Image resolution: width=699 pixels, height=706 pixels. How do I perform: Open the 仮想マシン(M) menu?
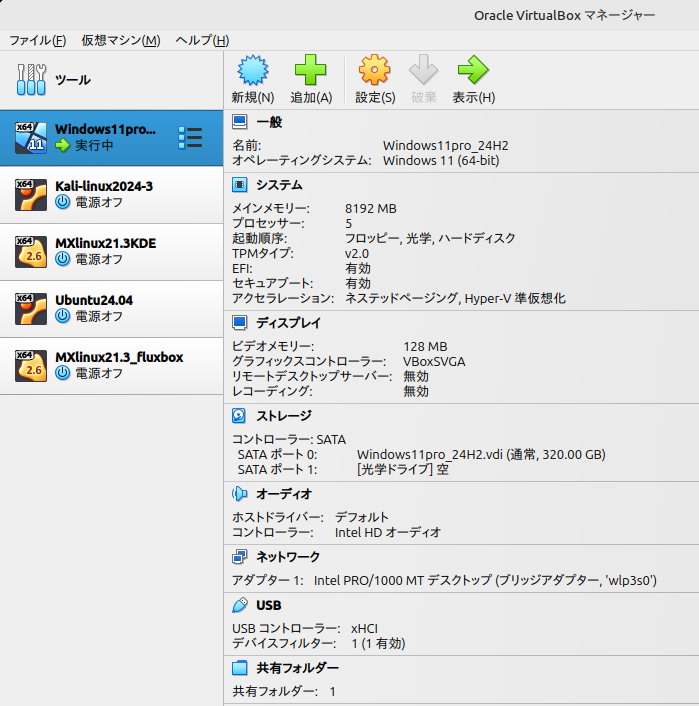[120, 40]
